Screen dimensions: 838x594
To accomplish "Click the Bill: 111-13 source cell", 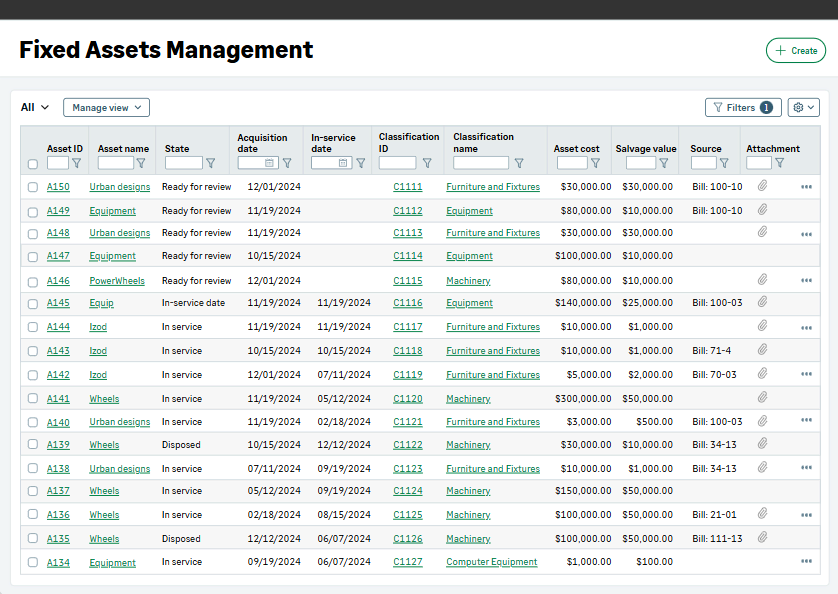I will [717, 539].
